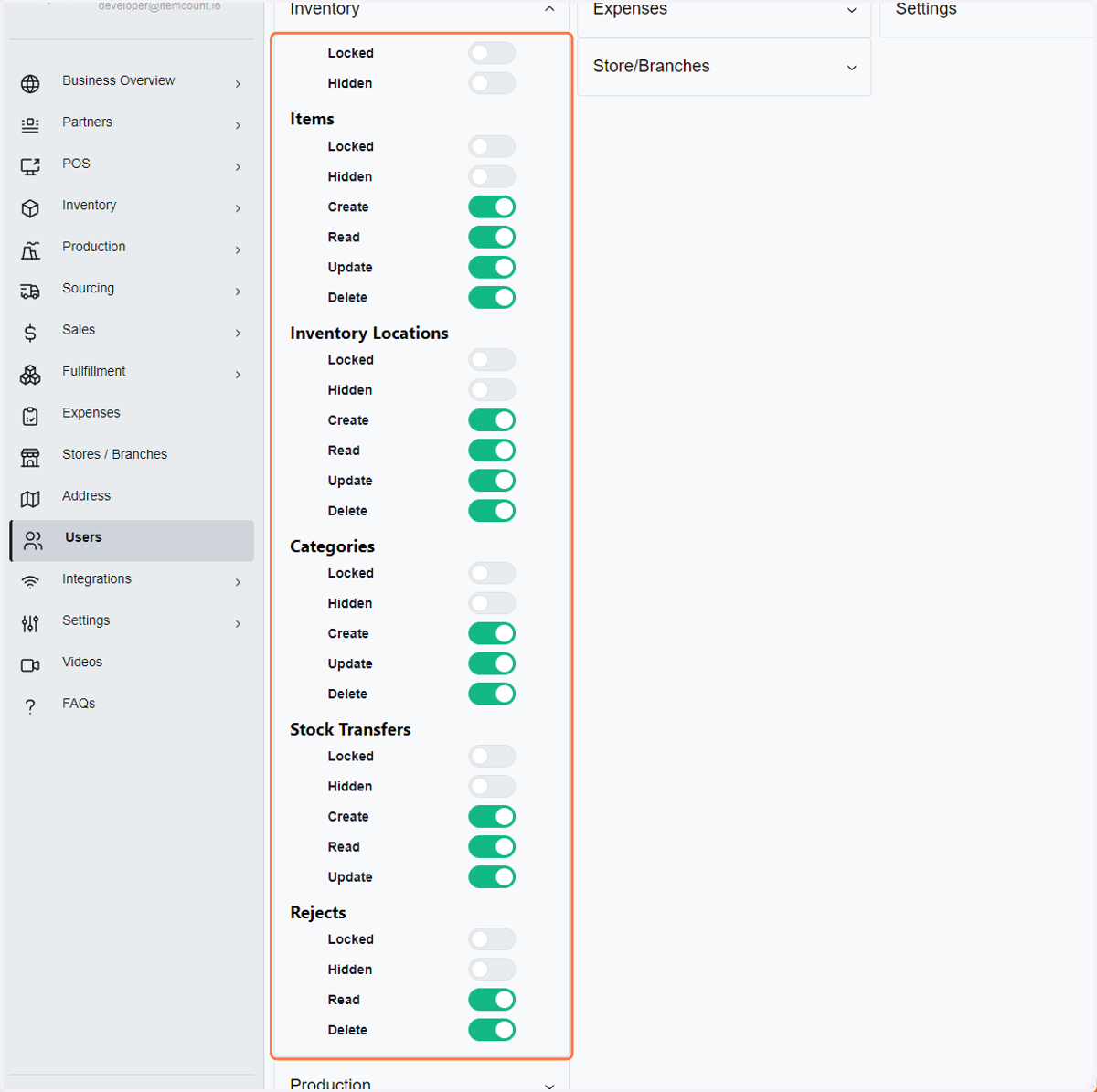This screenshot has width=1097, height=1092.
Task: Open Stores / Branches page
Action: (132, 457)
